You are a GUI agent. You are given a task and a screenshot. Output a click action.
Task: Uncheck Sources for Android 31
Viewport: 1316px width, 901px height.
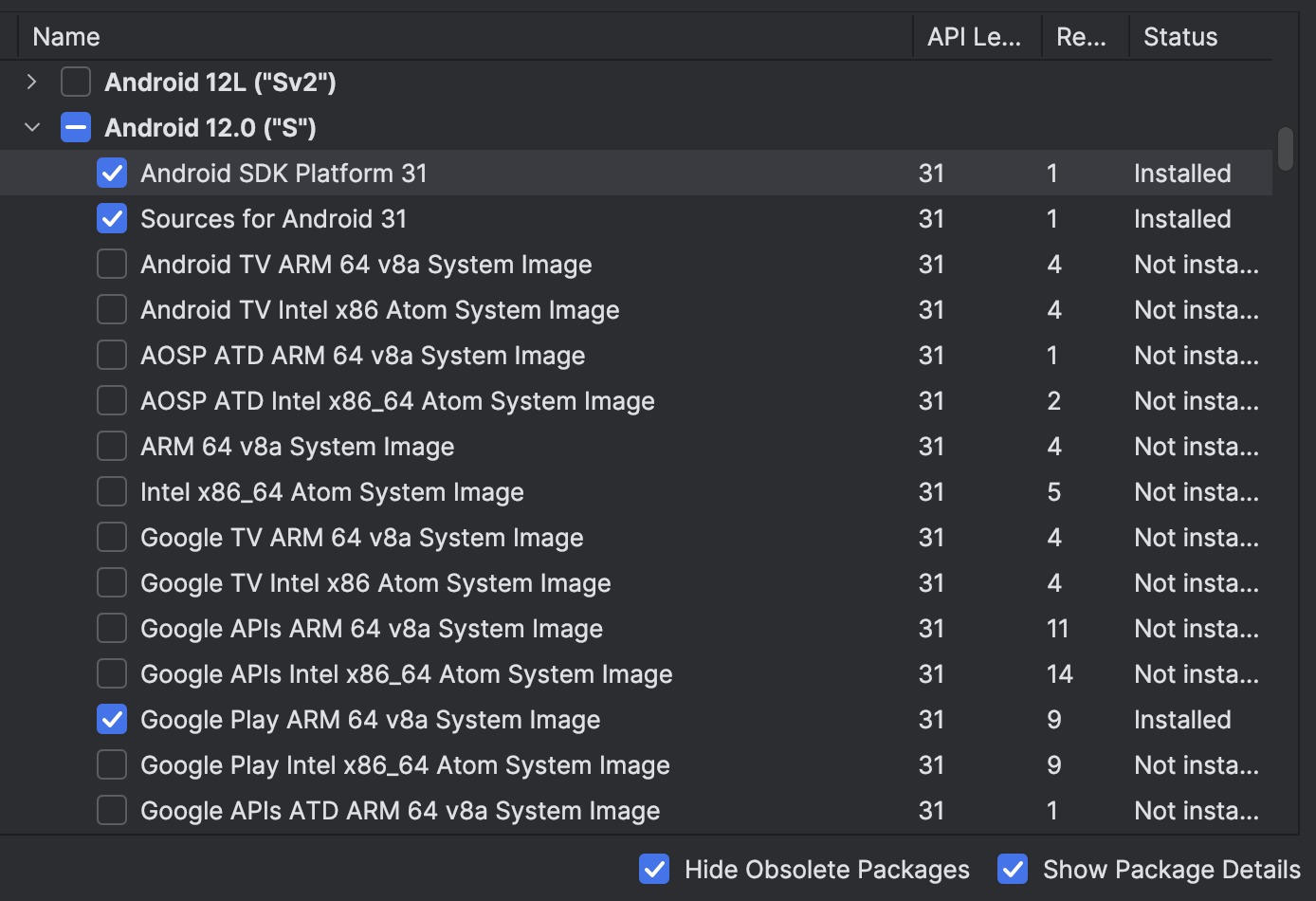click(112, 219)
